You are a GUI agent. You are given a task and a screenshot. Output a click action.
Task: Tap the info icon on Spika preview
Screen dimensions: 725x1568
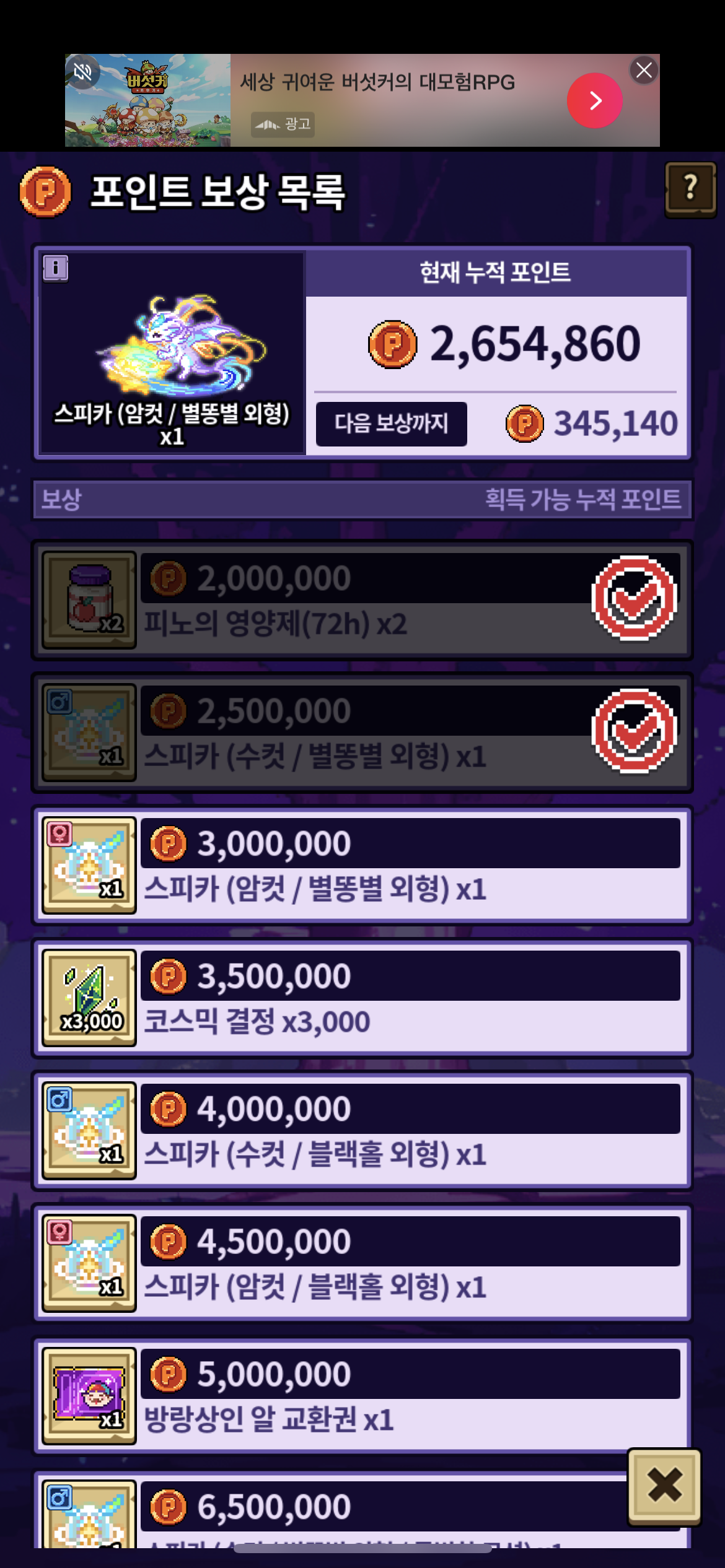(x=55, y=268)
